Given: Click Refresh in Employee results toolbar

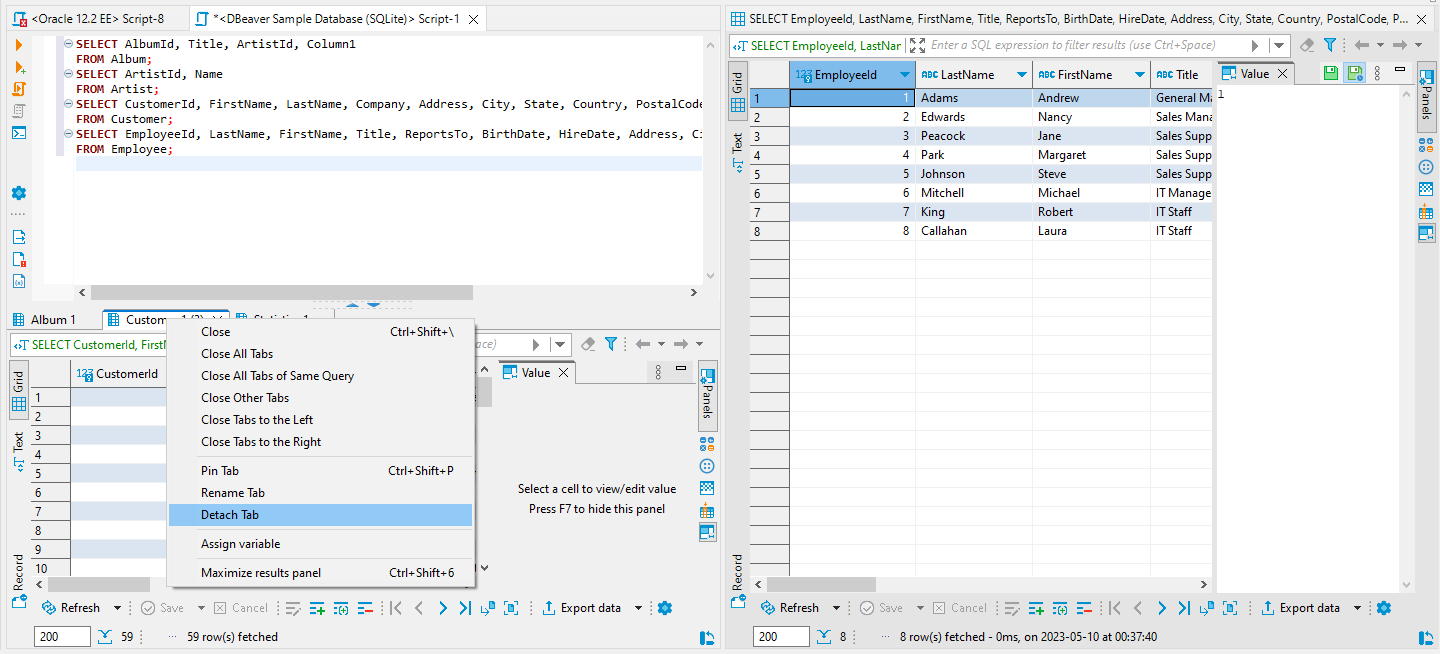Looking at the screenshot, I should pos(788,608).
